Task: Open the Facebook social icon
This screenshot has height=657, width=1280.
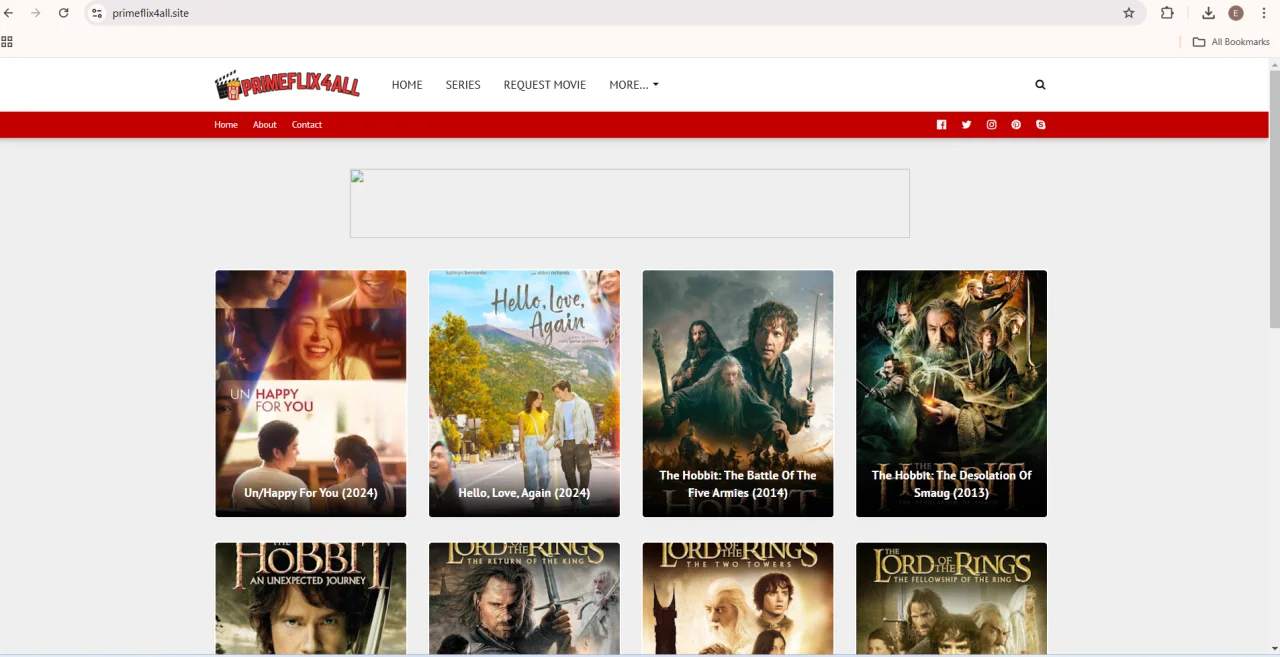Action: click(941, 125)
